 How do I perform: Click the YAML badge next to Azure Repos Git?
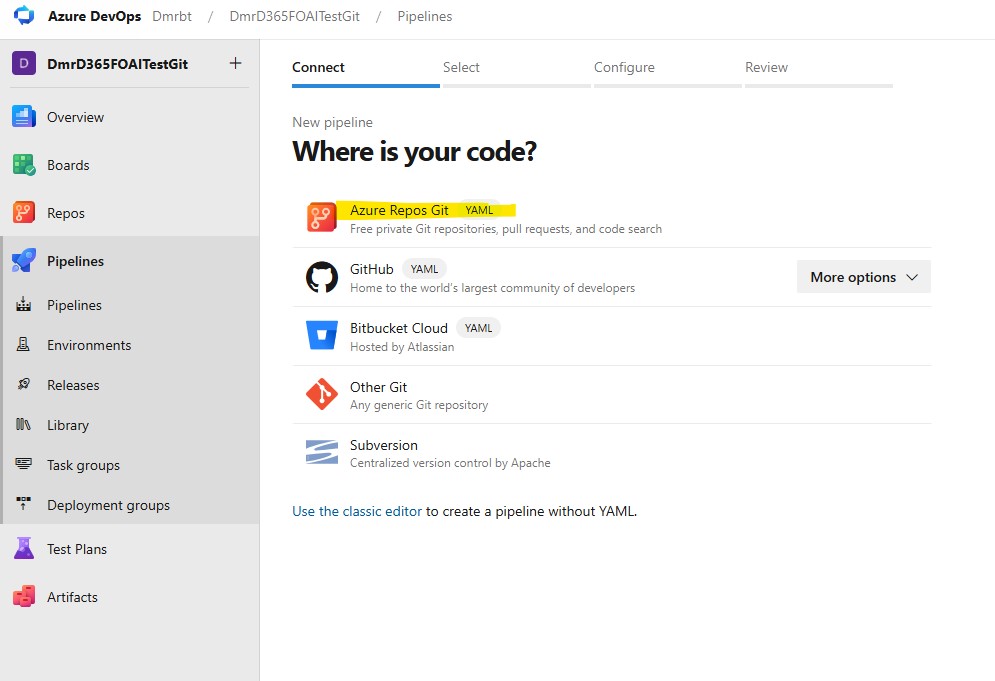tap(479, 210)
